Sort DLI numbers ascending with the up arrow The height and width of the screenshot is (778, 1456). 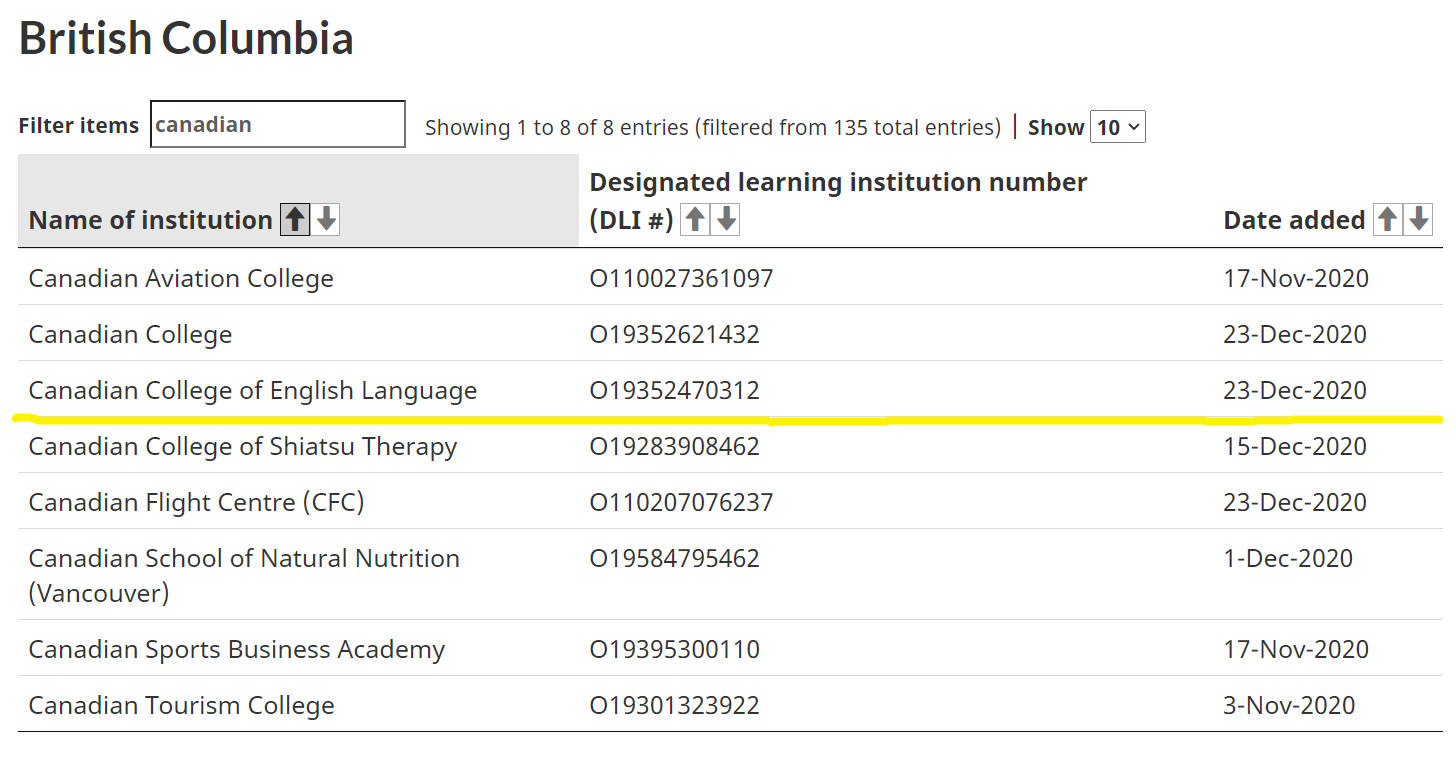click(x=695, y=220)
